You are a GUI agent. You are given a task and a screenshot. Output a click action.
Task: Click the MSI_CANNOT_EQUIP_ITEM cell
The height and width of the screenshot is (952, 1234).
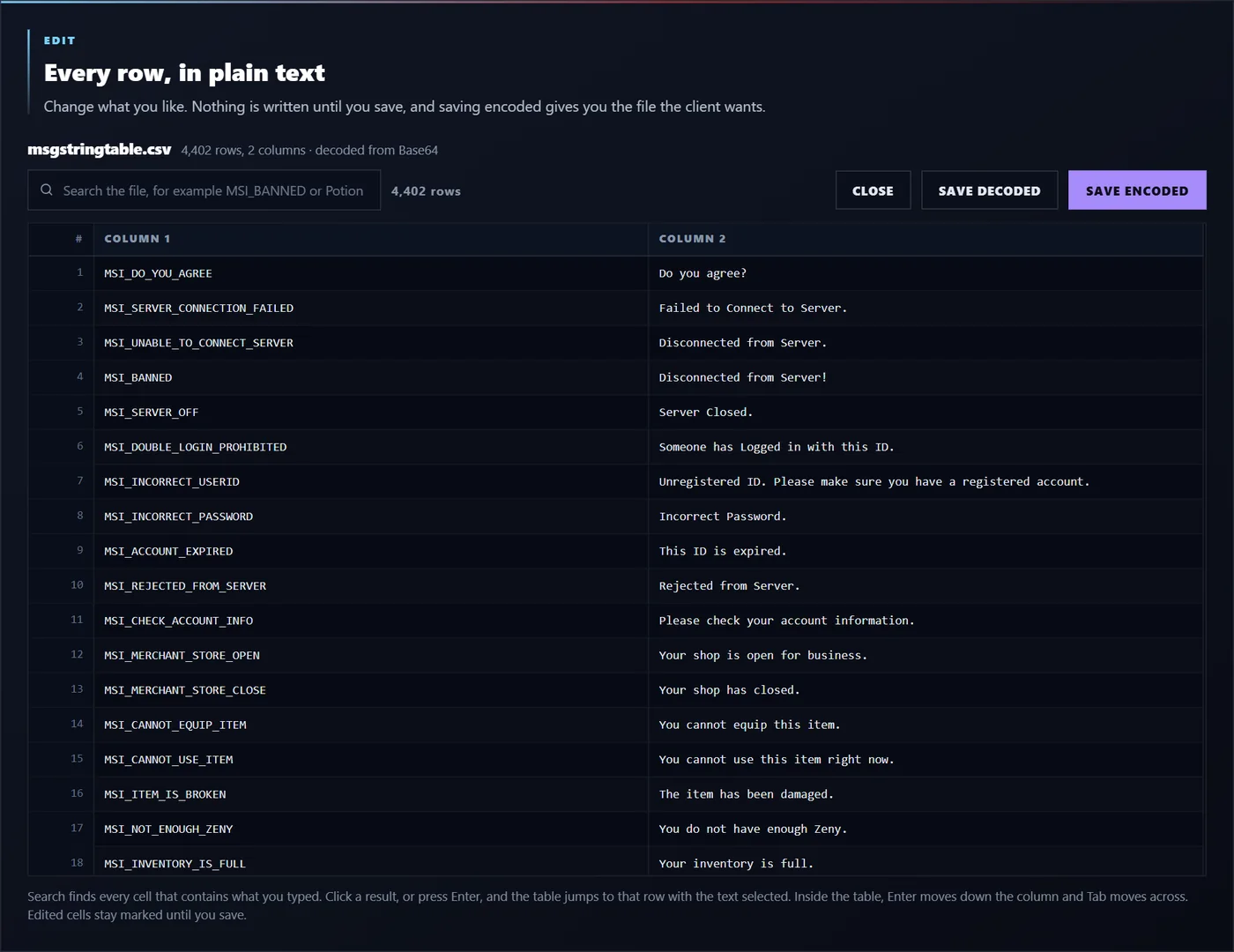coord(371,725)
